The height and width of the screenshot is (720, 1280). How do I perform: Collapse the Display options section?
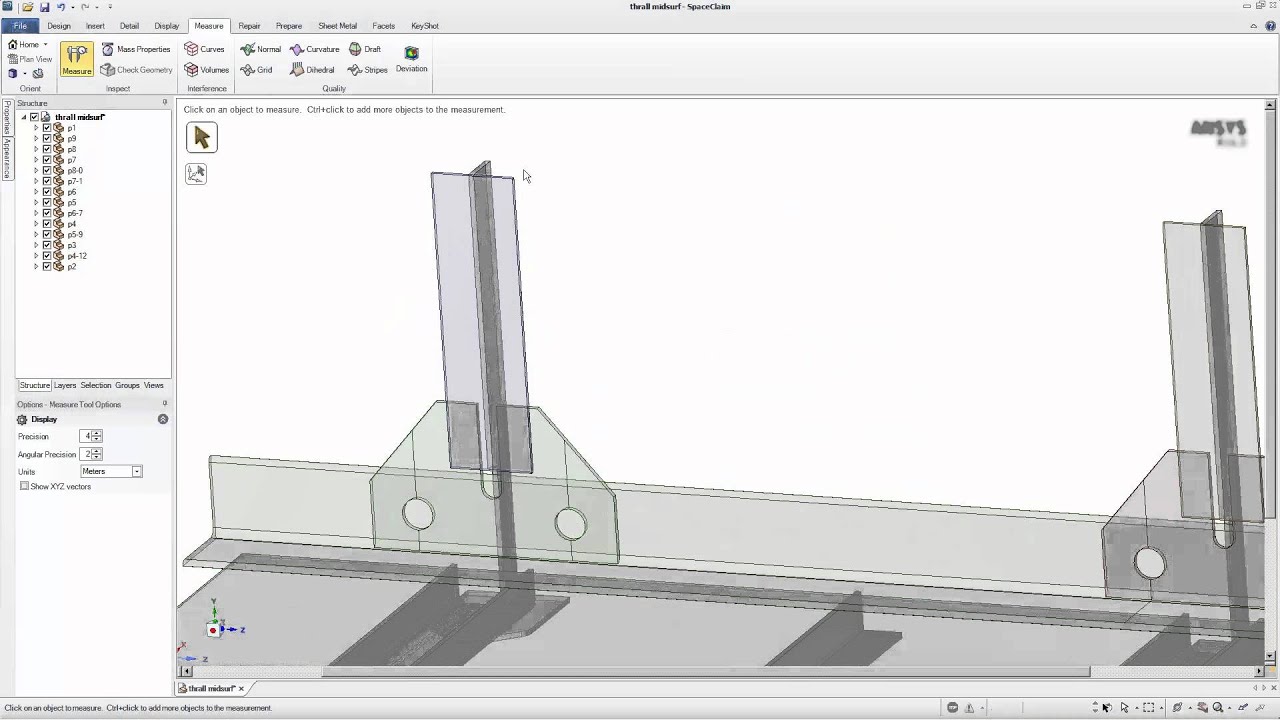163,419
